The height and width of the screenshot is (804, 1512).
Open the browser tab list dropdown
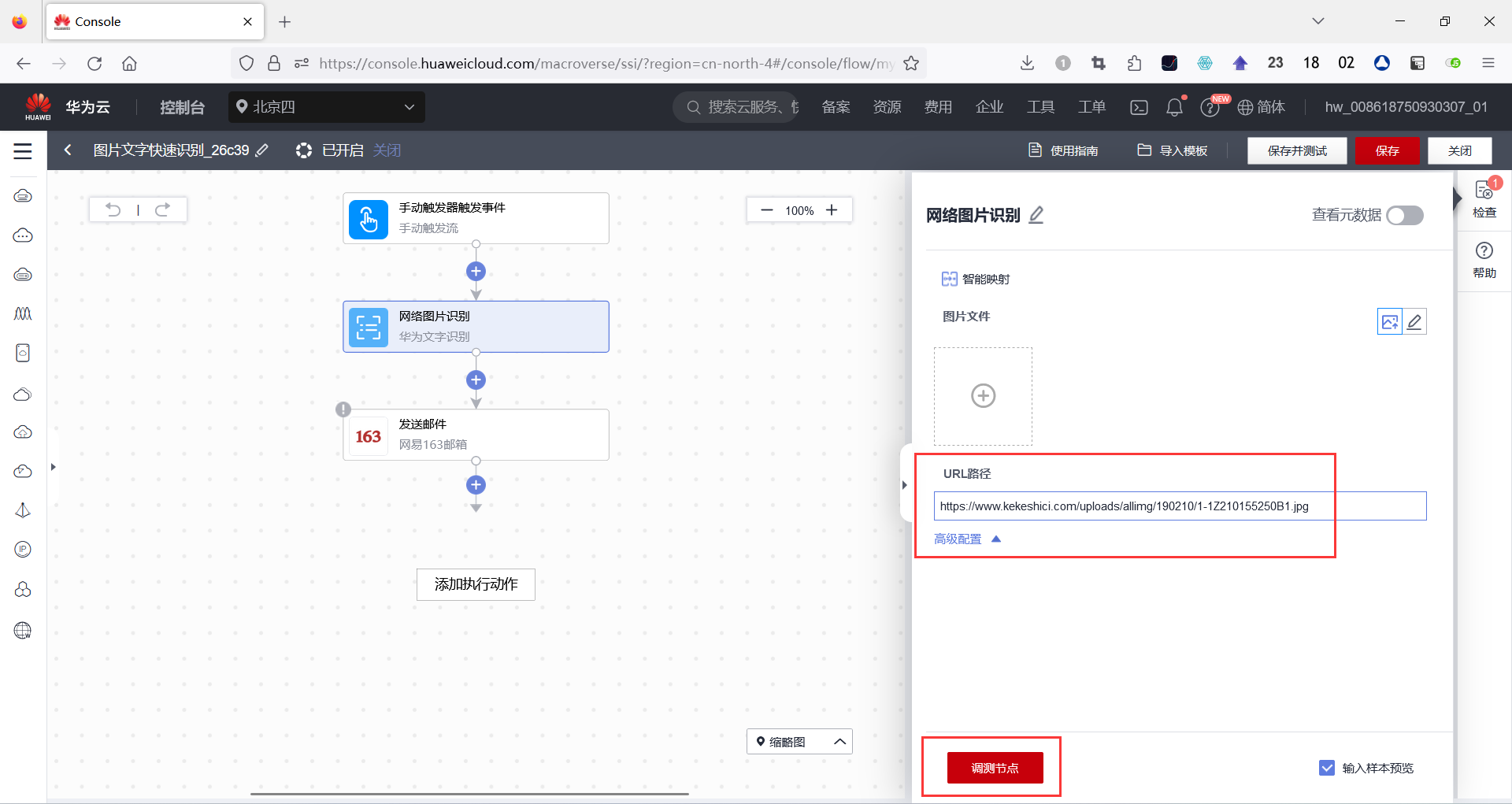click(x=1318, y=21)
